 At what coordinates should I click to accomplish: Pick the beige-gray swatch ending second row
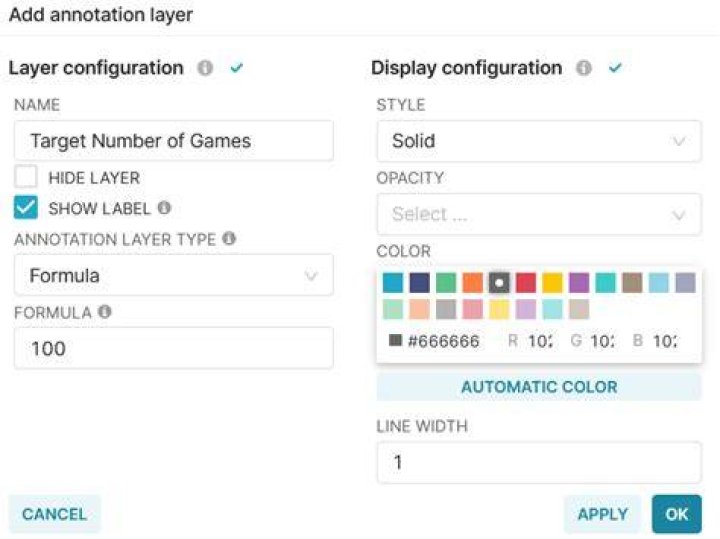pyautogui.click(x=579, y=309)
